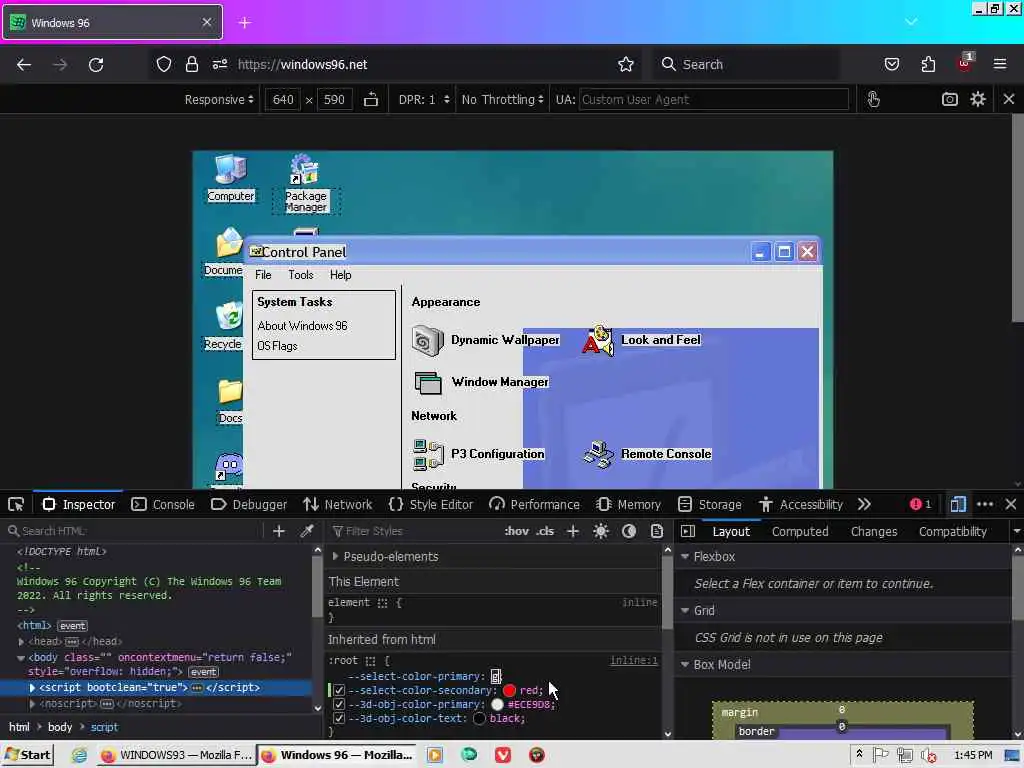This screenshot has width=1024, height=768.
Task: Click the black color swatch
Action: coord(479,718)
